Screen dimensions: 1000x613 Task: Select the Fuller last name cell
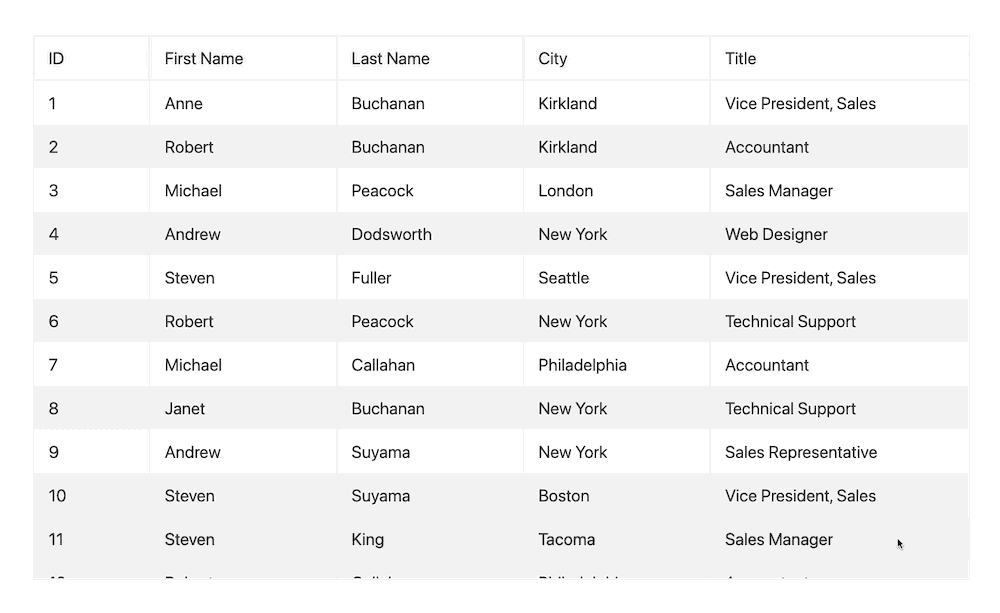(371, 278)
